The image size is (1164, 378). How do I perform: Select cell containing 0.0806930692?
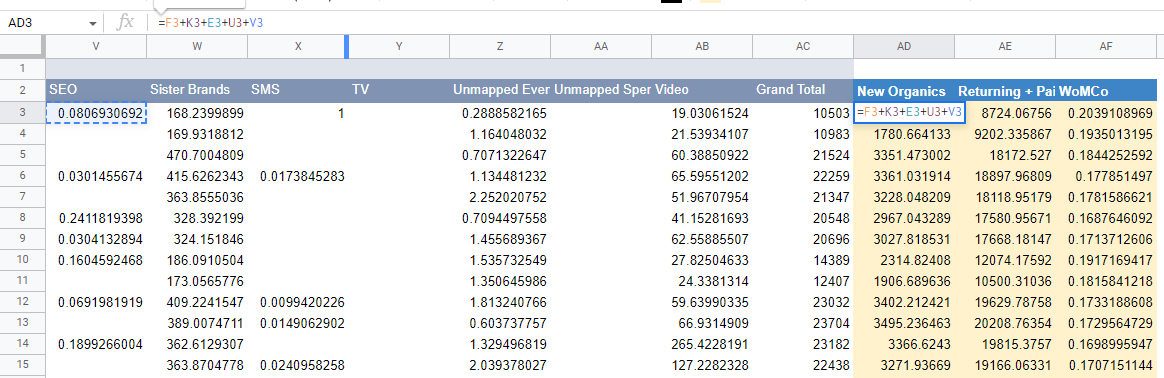point(96,113)
